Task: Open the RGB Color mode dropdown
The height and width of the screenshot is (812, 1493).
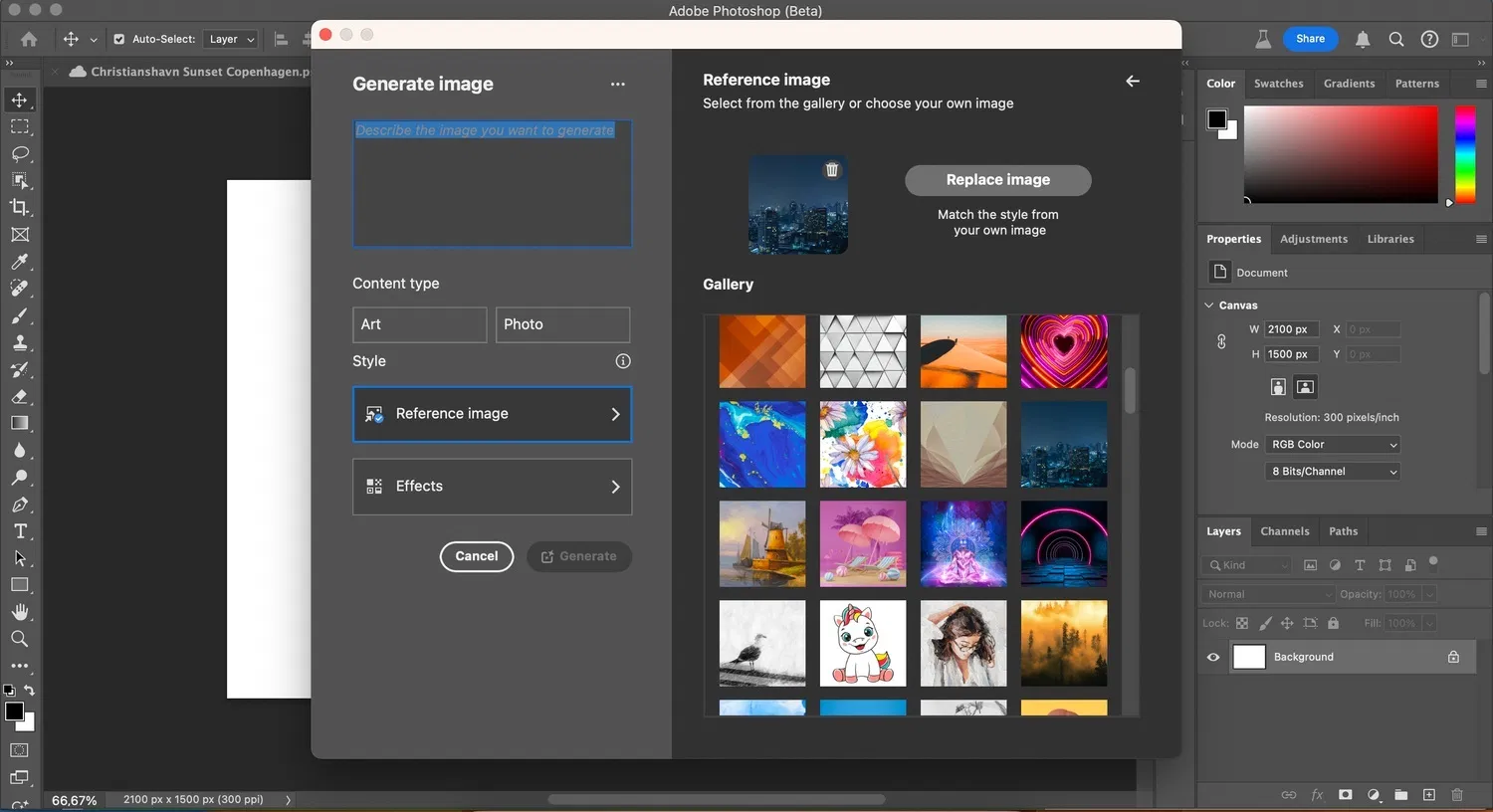Action: click(x=1332, y=444)
